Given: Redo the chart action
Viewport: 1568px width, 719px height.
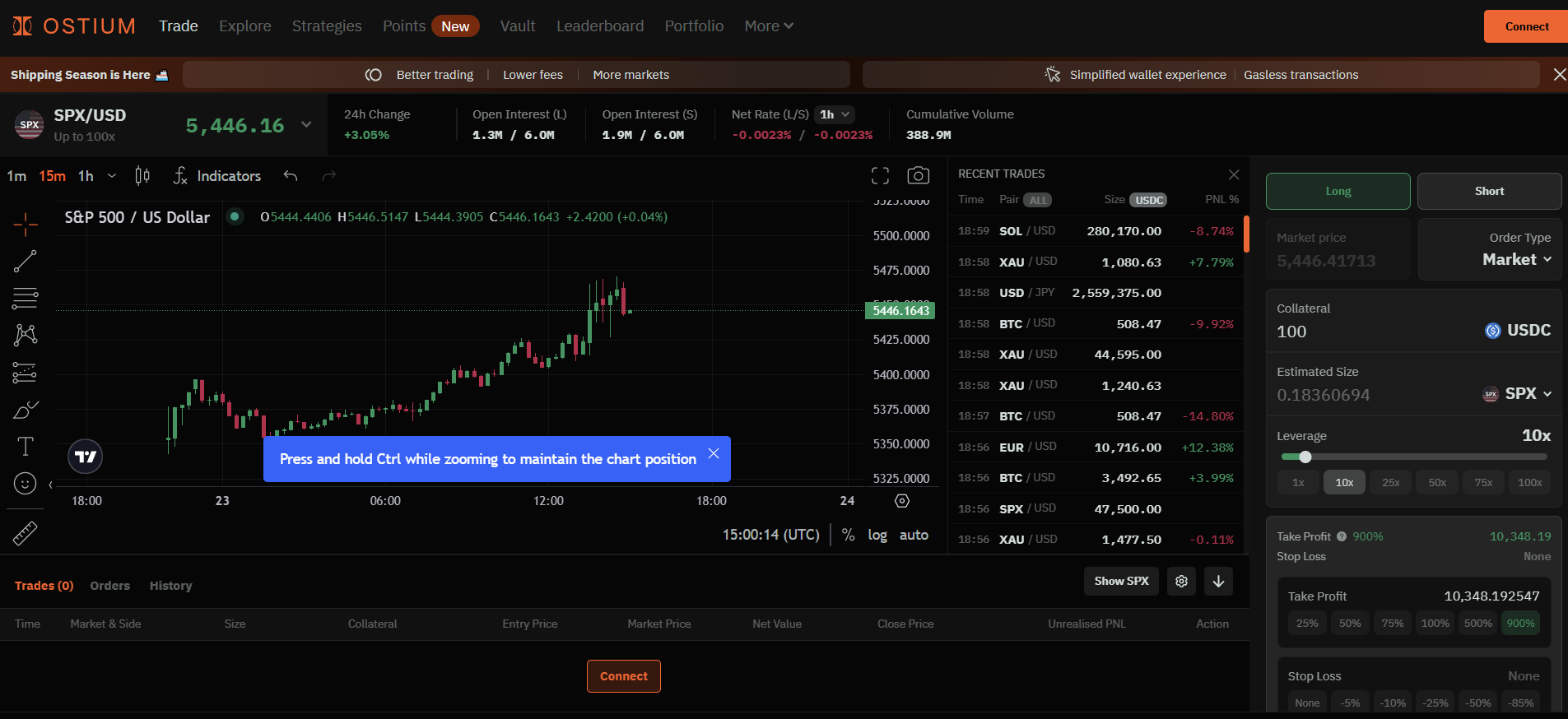Looking at the screenshot, I should [x=329, y=176].
